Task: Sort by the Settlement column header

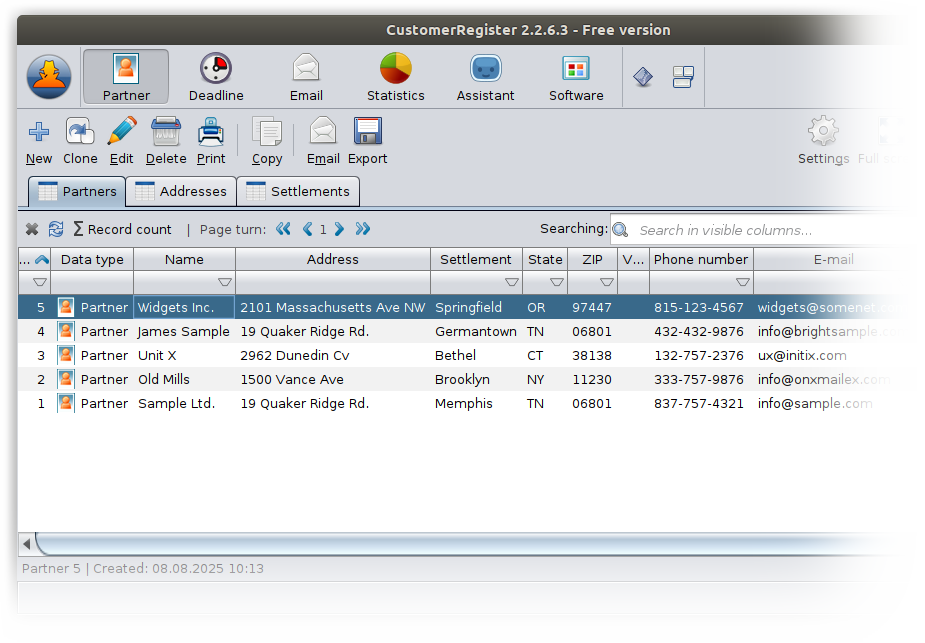Action: [x=476, y=260]
